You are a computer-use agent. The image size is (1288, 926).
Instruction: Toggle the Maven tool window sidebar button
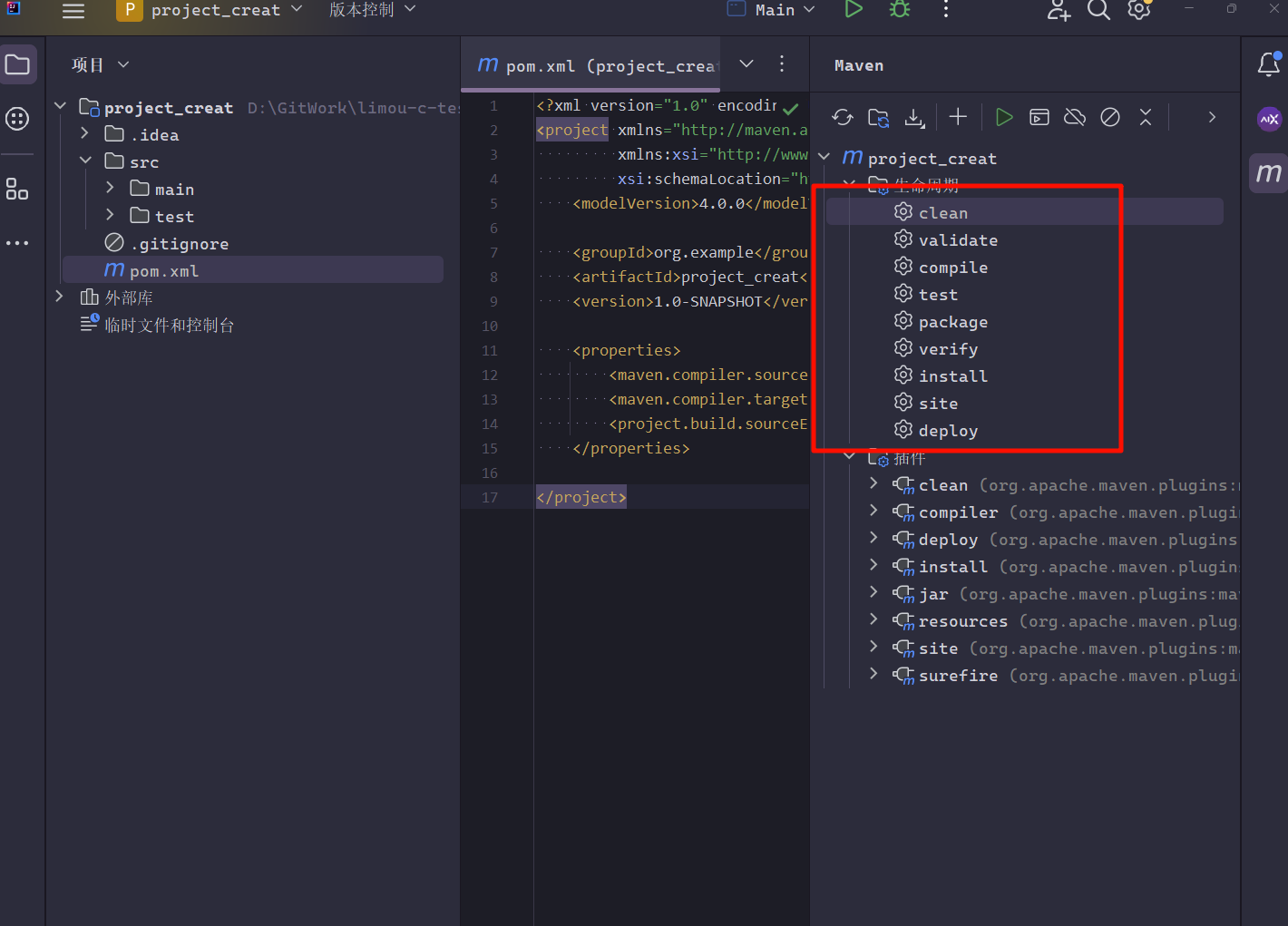pyautogui.click(x=1269, y=172)
